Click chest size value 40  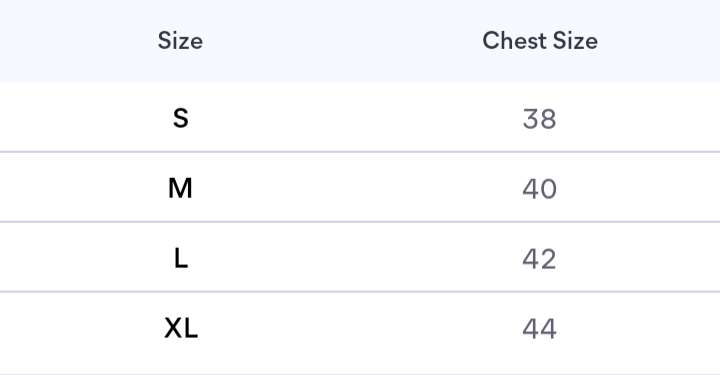540,189
